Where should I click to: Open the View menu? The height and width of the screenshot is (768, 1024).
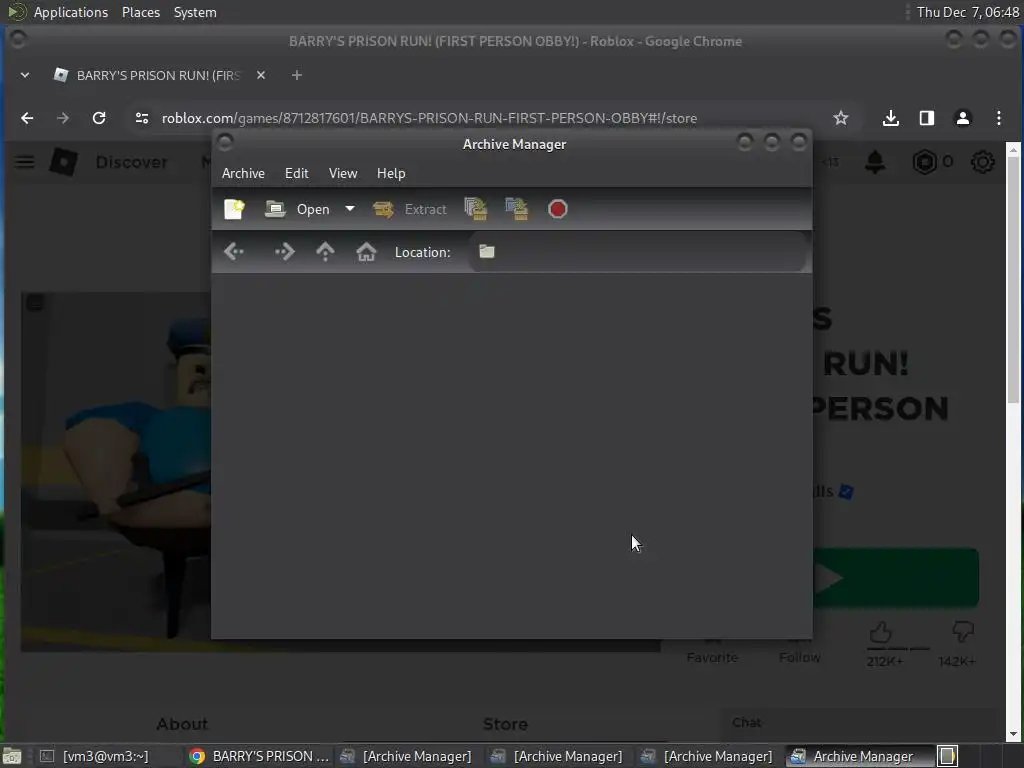click(x=343, y=173)
